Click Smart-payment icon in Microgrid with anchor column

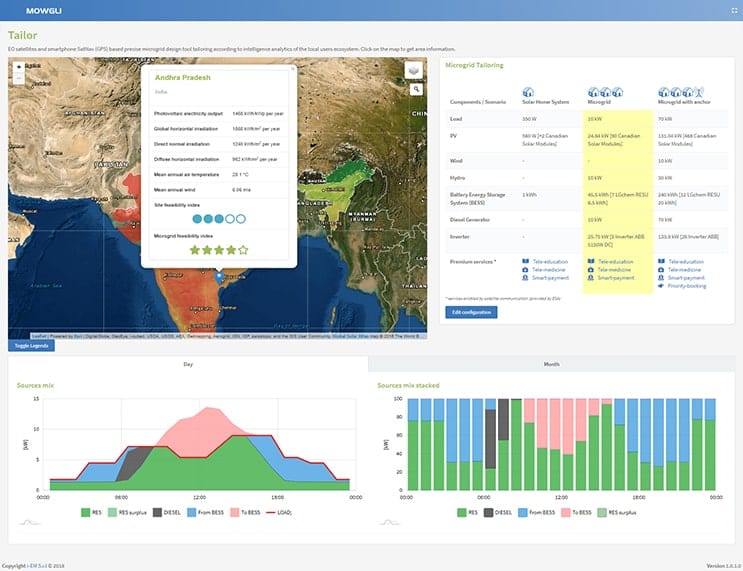pos(661,278)
